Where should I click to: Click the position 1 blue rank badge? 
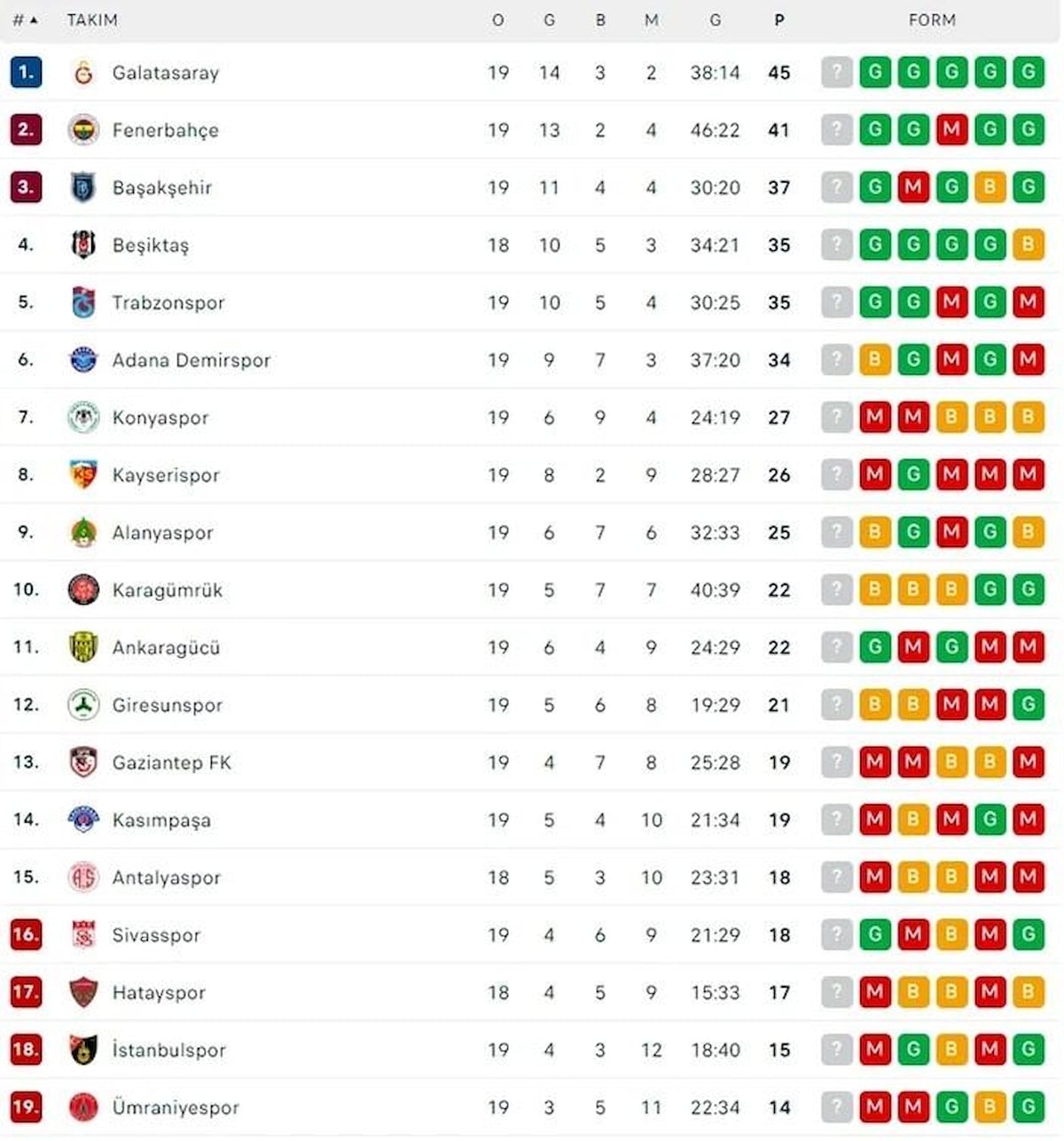(26, 73)
